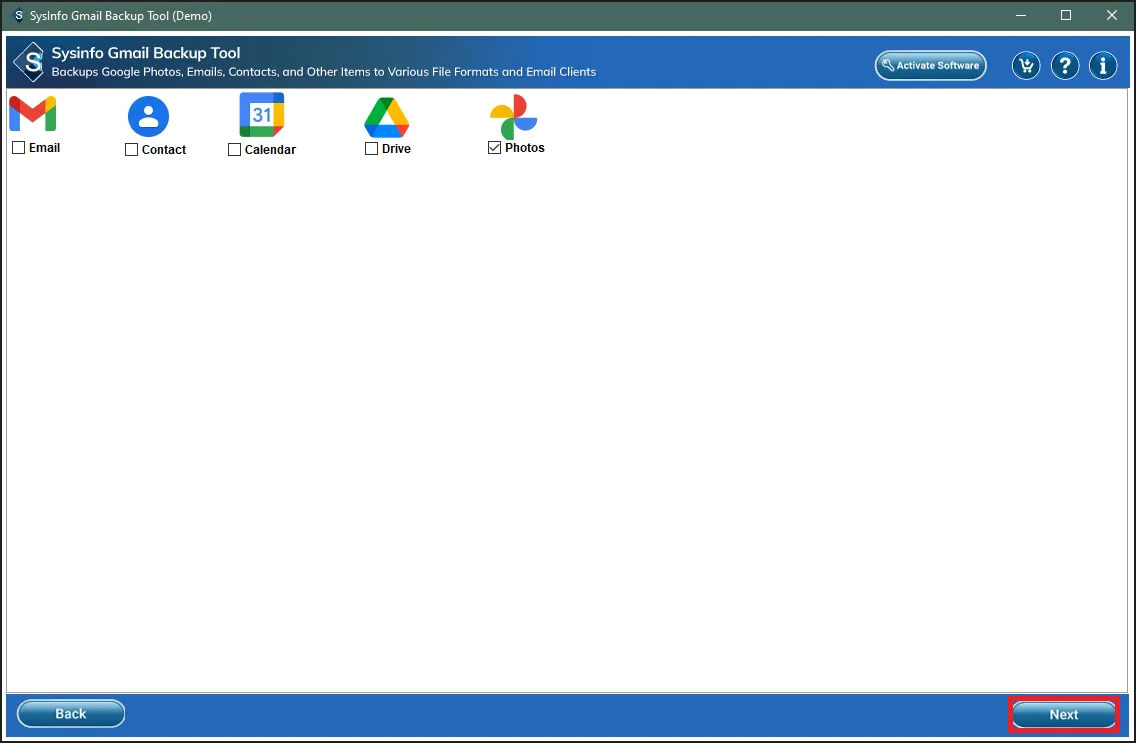
Task: Click the Contact label text
Action: (164, 150)
